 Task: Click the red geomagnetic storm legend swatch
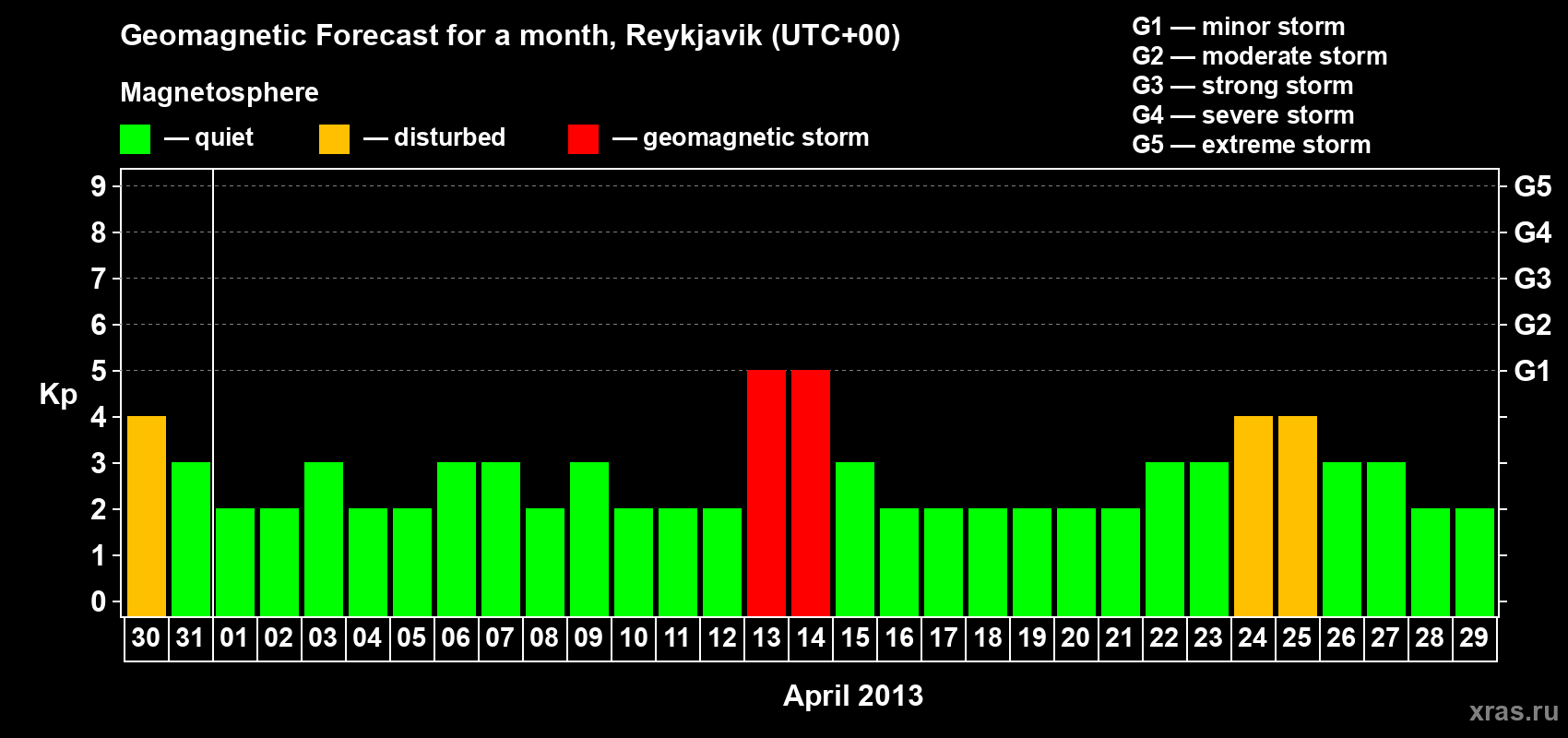tap(583, 139)
